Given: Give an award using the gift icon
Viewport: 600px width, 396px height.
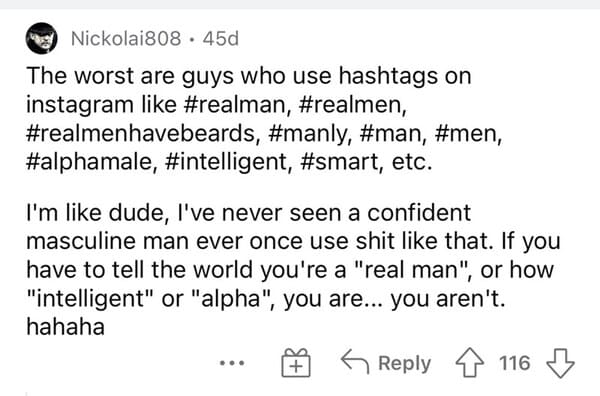Looking at the screenshot, I should (296, 363).
